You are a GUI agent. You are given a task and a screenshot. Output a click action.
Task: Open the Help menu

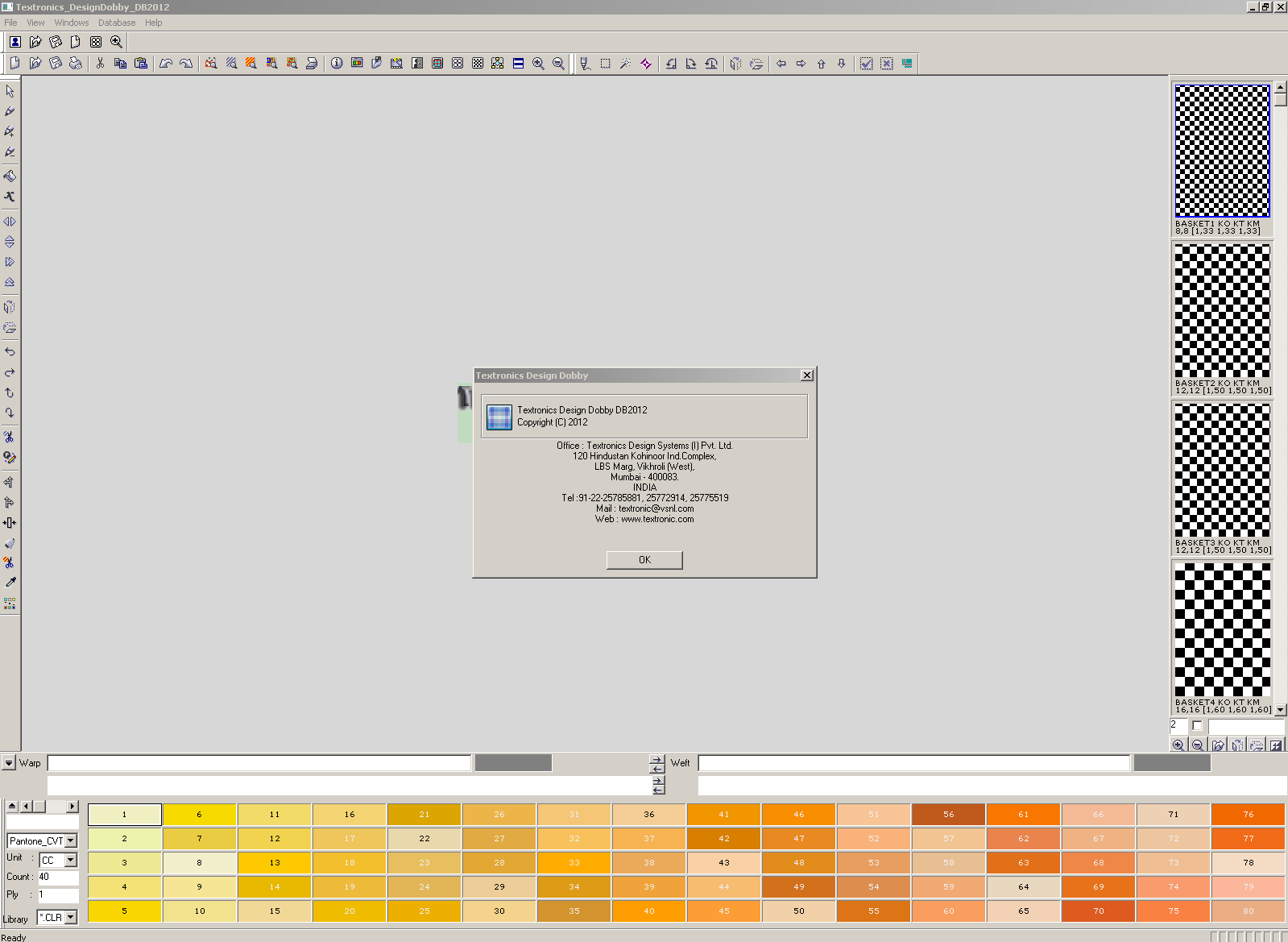point(153,23)
